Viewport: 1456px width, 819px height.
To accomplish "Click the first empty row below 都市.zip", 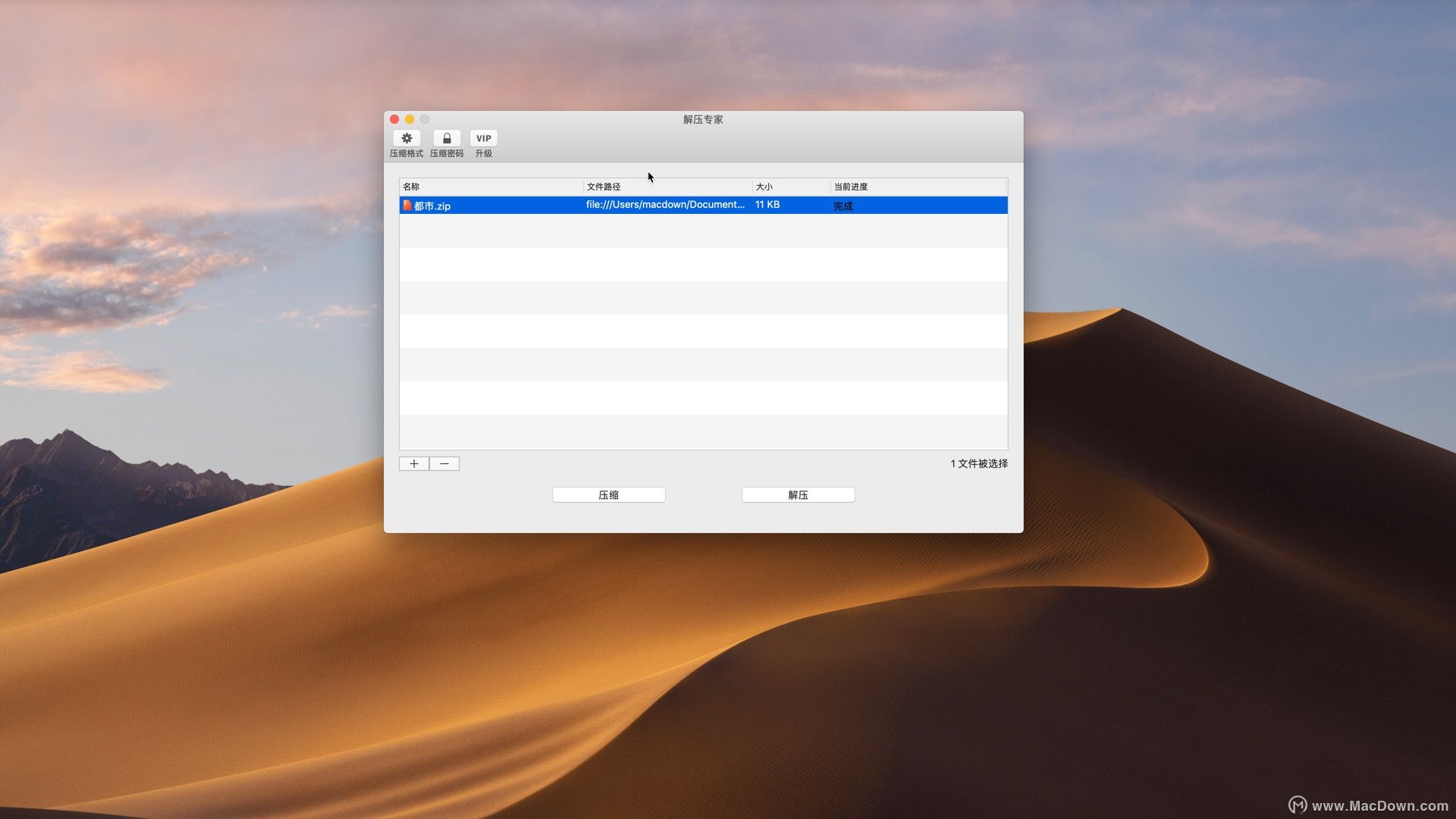I will [x=703, y=231].
